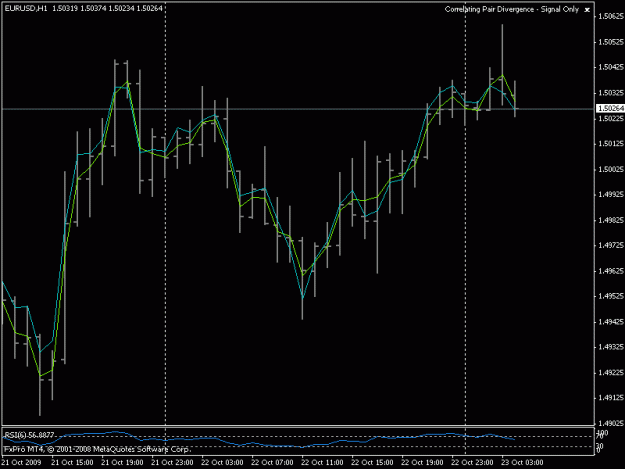The width and height of the screenshot is (625, 469).
Task: Click the 1.50325 price scale value
Action: 611,93
